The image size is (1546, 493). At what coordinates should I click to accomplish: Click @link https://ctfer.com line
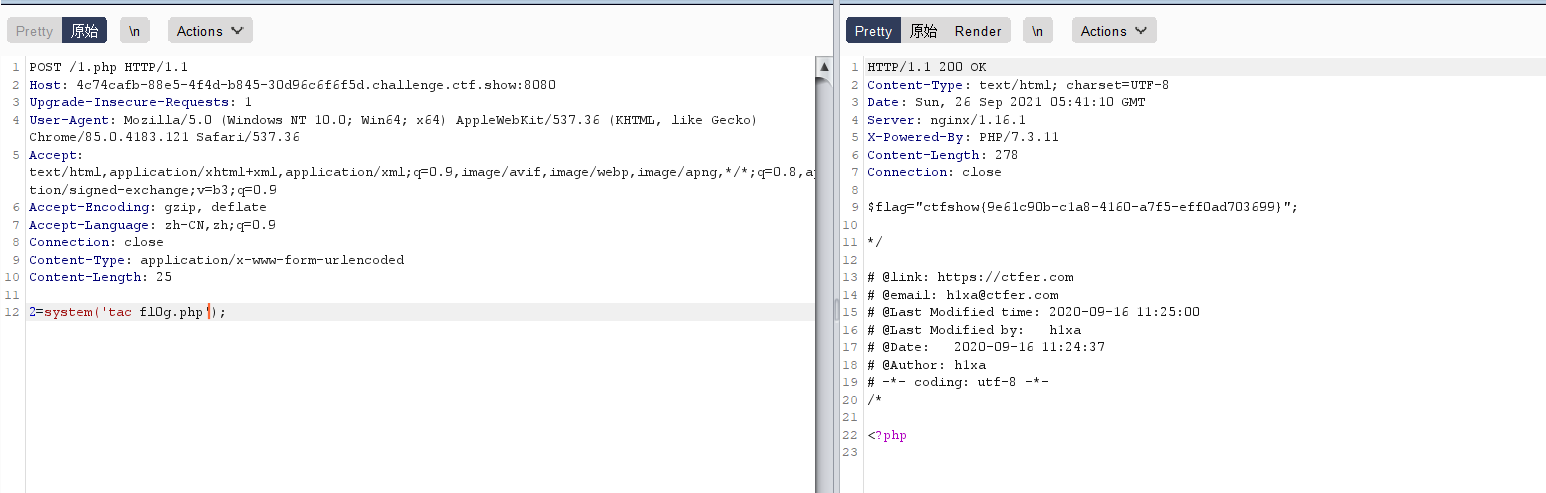pos(970,277)
